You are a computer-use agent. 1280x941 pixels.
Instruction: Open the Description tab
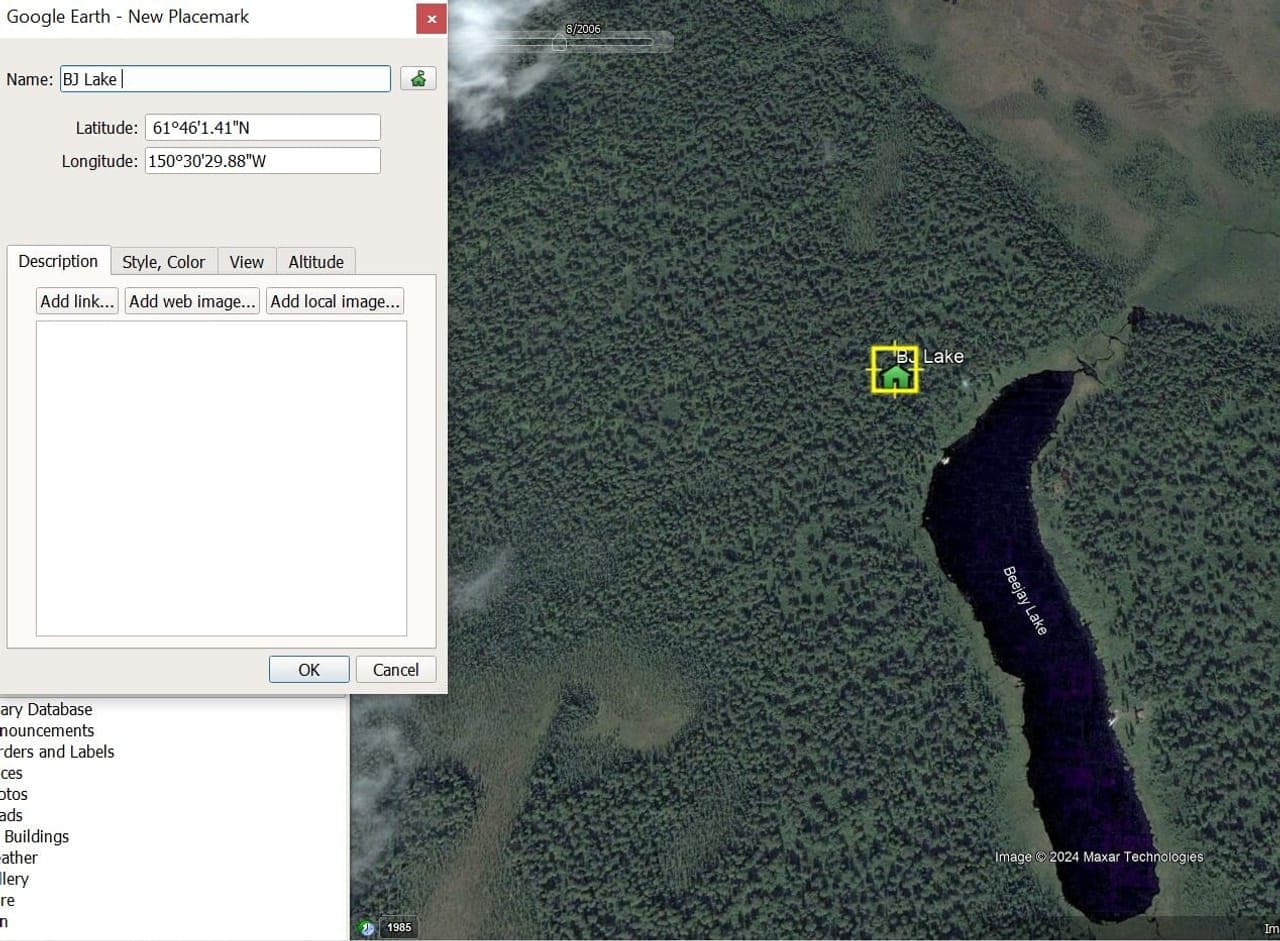point(58,261)
